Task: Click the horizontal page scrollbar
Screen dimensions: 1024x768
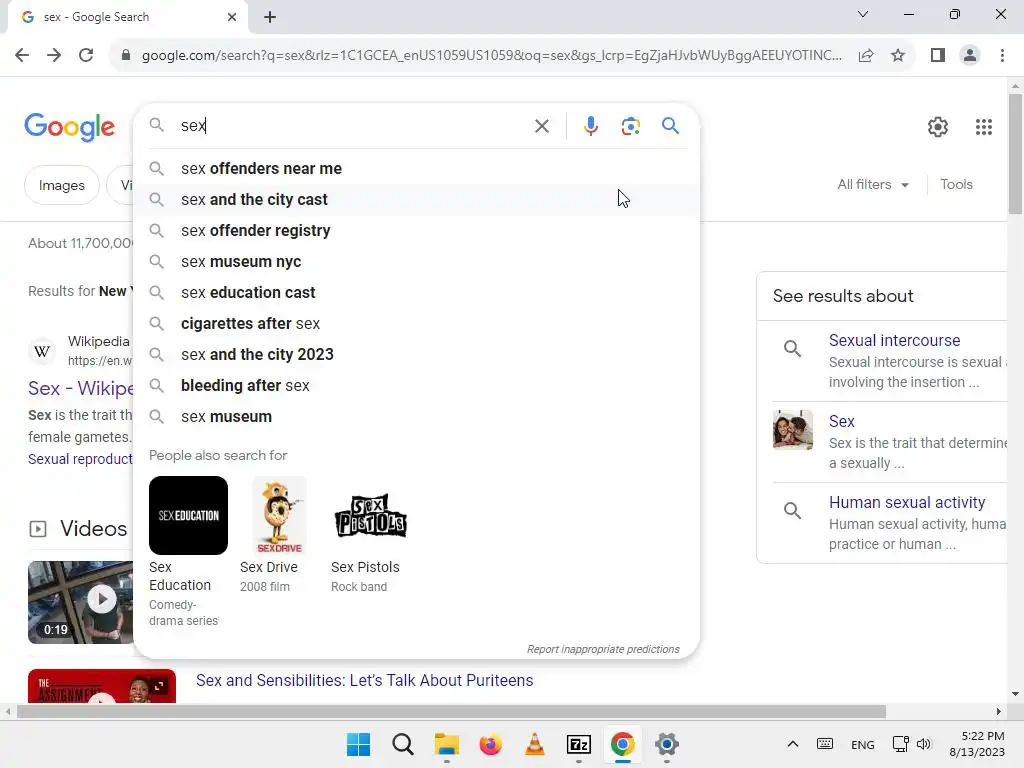Action: tap(451, 711)
